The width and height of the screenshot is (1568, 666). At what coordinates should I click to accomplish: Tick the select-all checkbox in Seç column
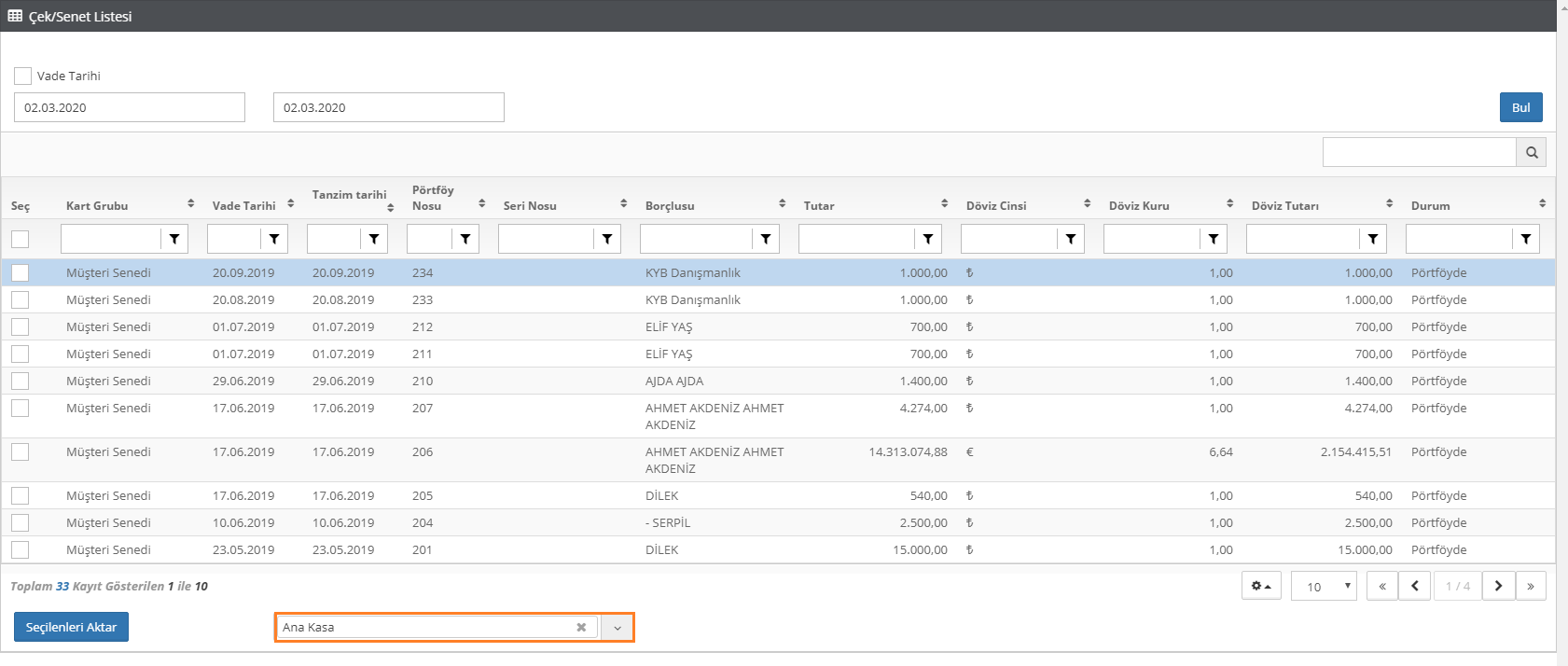pyautogui.click(x=21, y=240)
